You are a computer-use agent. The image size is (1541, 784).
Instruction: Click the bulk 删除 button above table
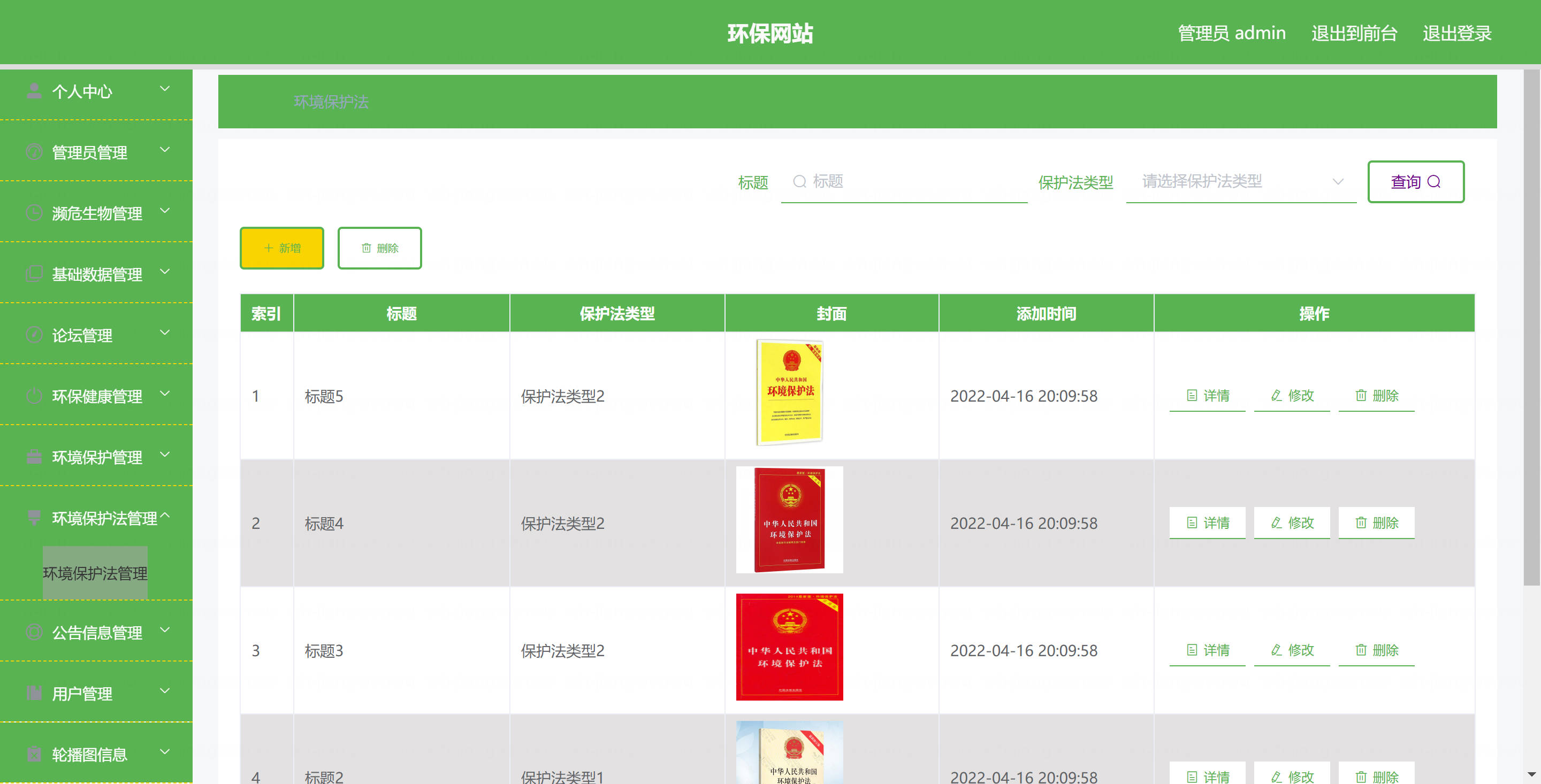click(379, 248)
